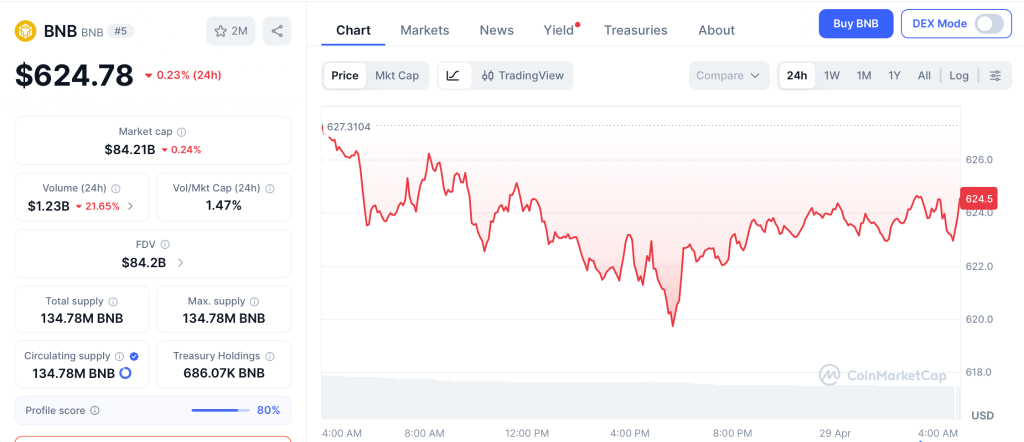Toggle Log scale on chart
The image size is (1024, 442).
(x=959, y=75)
